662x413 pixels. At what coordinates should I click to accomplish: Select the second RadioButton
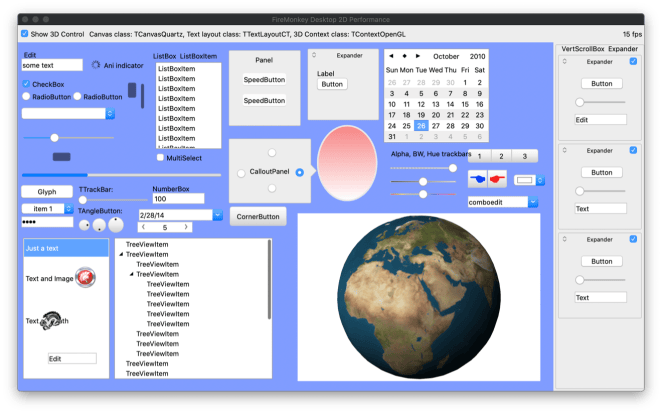coord(77,96)
